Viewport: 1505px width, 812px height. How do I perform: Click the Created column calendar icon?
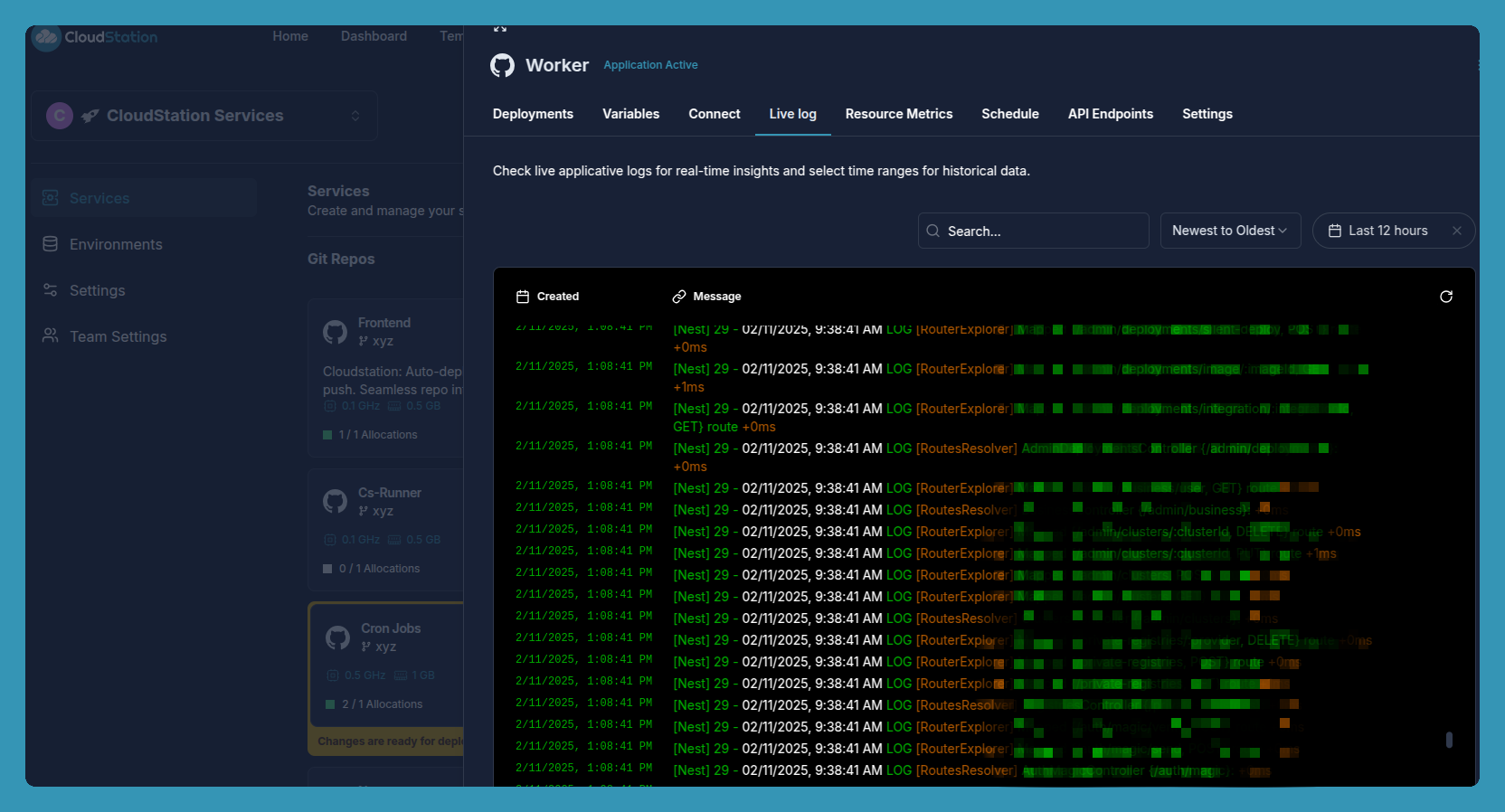click(x=523, y=297)
